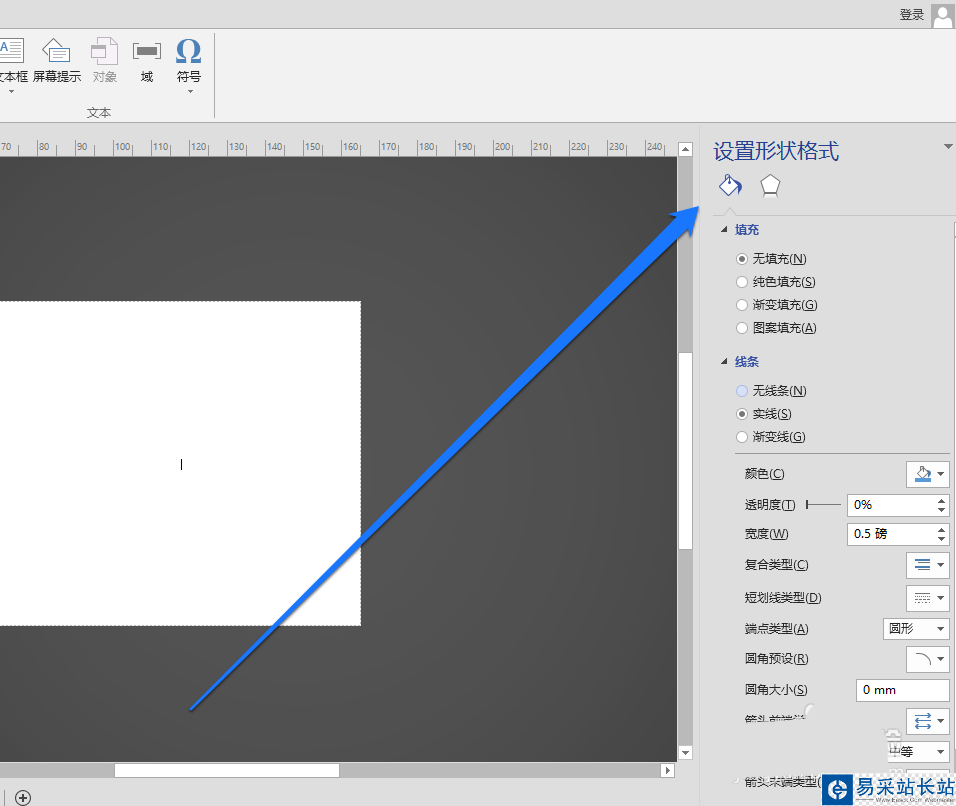The width and height of the screenshot is (956, 806).
Task: Click the 登录 sign-in link
Action: [x=911, y=15]
